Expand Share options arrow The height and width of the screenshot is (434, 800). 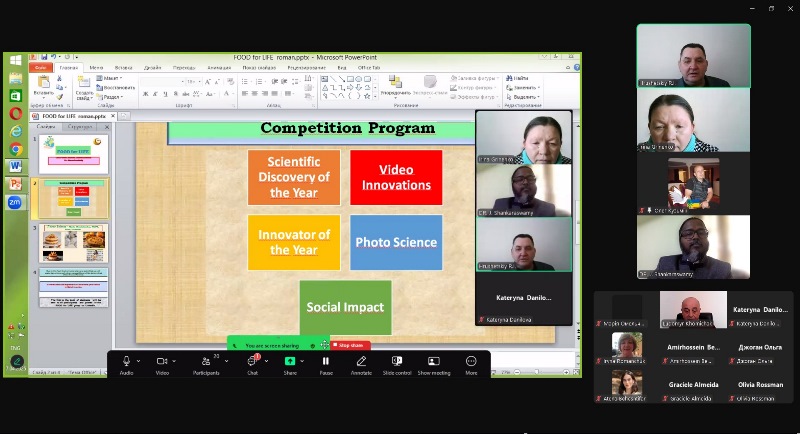(x=302, y=361)
